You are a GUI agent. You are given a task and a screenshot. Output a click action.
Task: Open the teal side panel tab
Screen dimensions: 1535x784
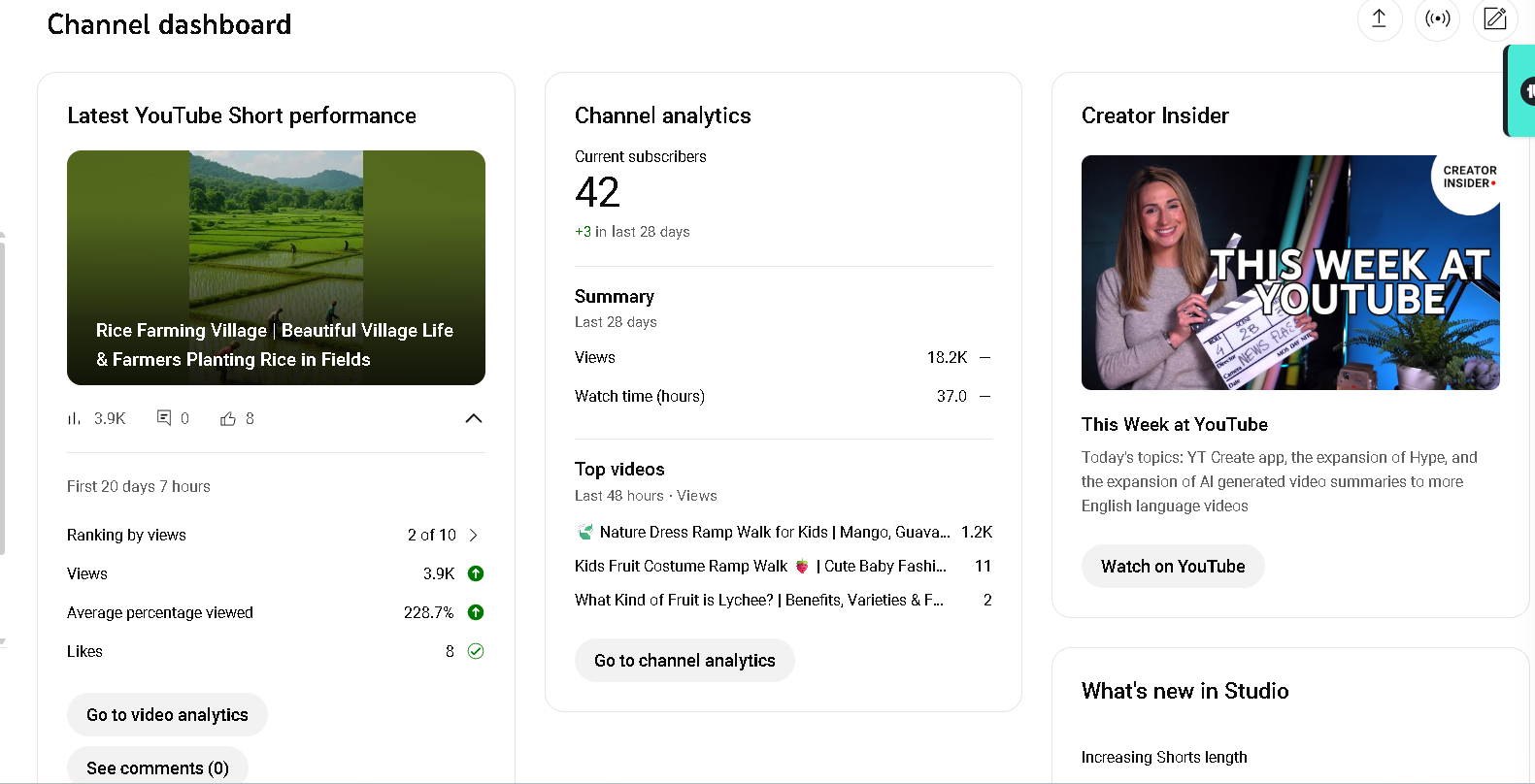click(1521, 91)
